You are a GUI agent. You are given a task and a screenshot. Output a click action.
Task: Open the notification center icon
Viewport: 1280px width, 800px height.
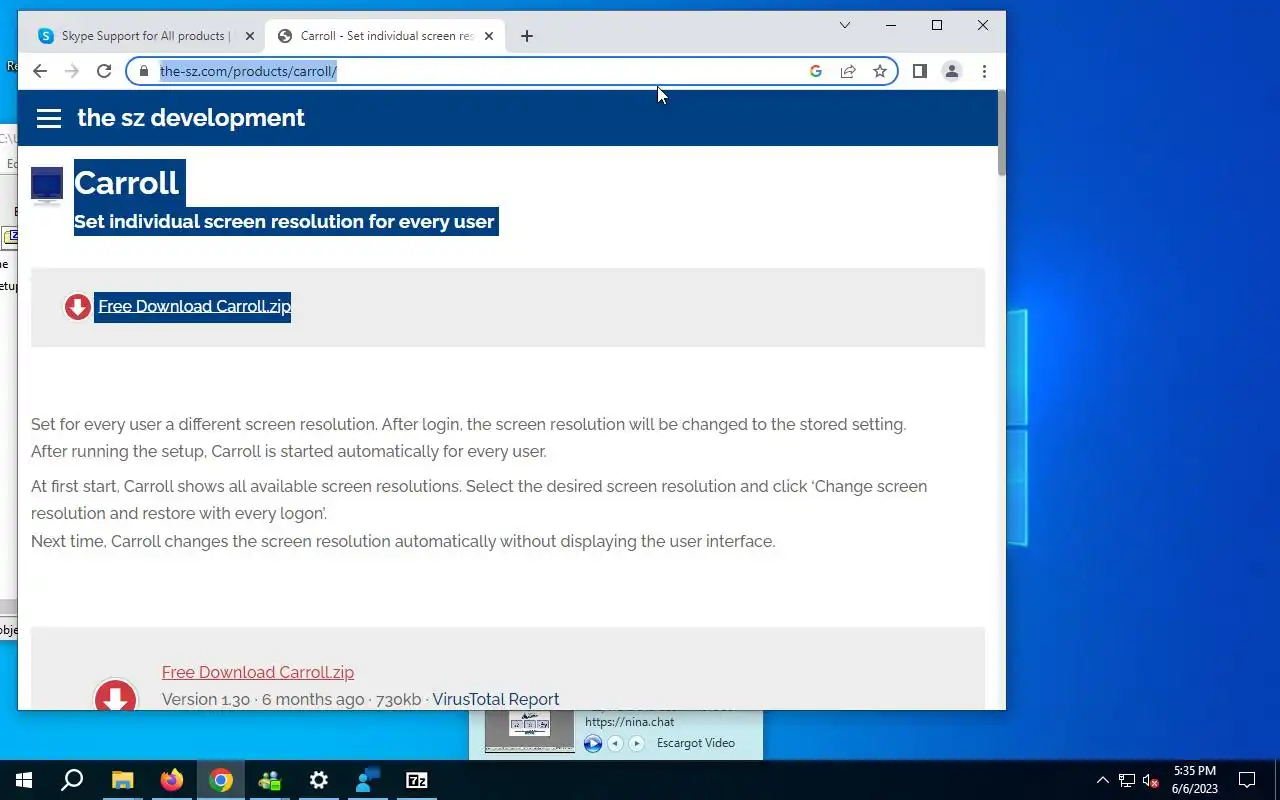1247,780
